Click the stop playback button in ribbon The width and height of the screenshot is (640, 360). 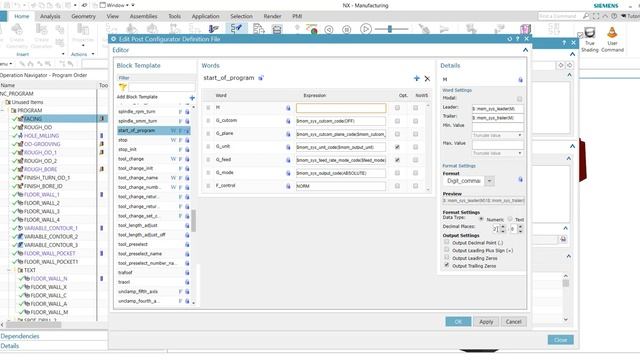tap(346, 29)
